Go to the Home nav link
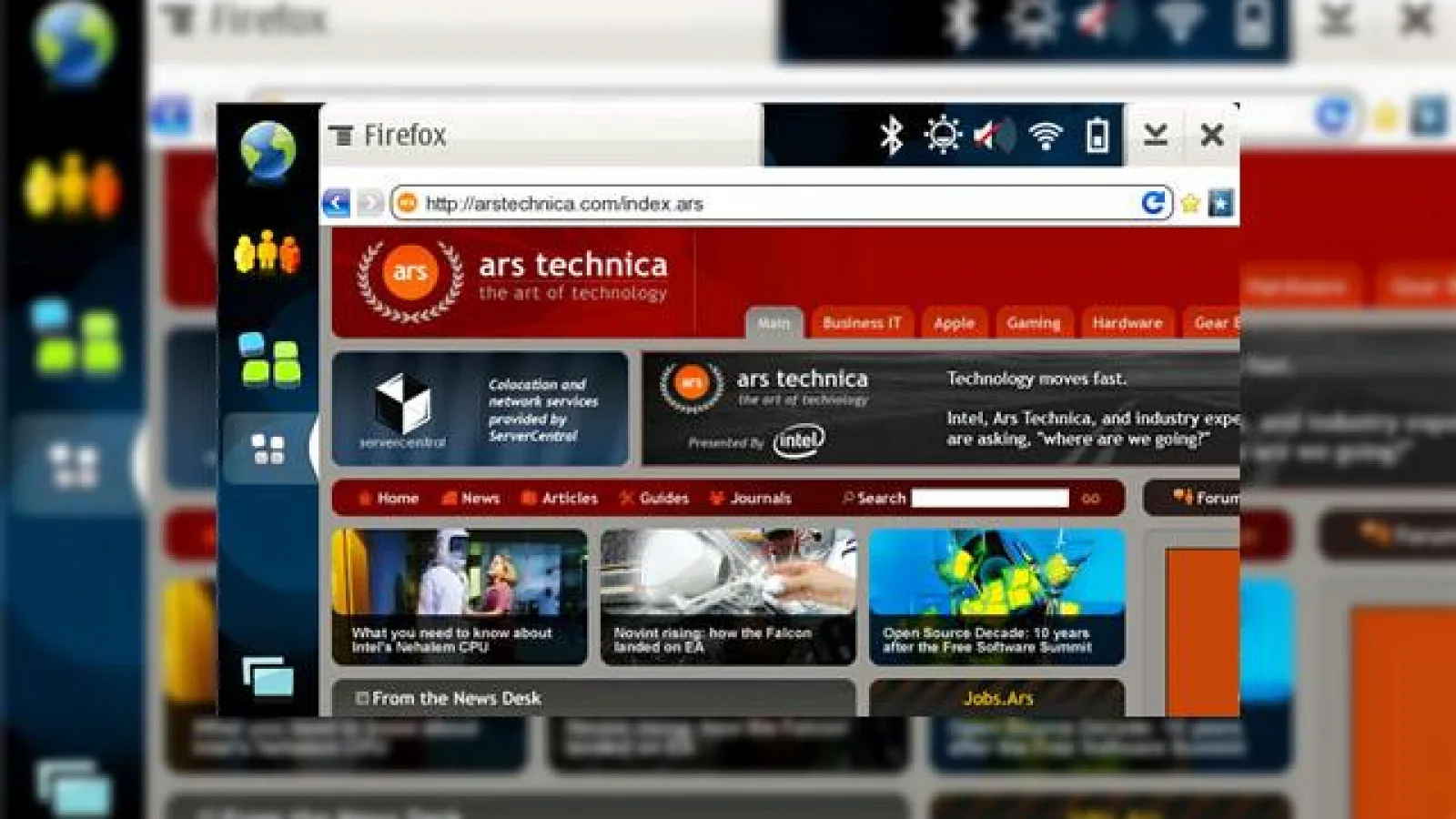Image resolution: width=1456 pixels, height=819 pixels. pyautogui.click(x=389, y=498)
